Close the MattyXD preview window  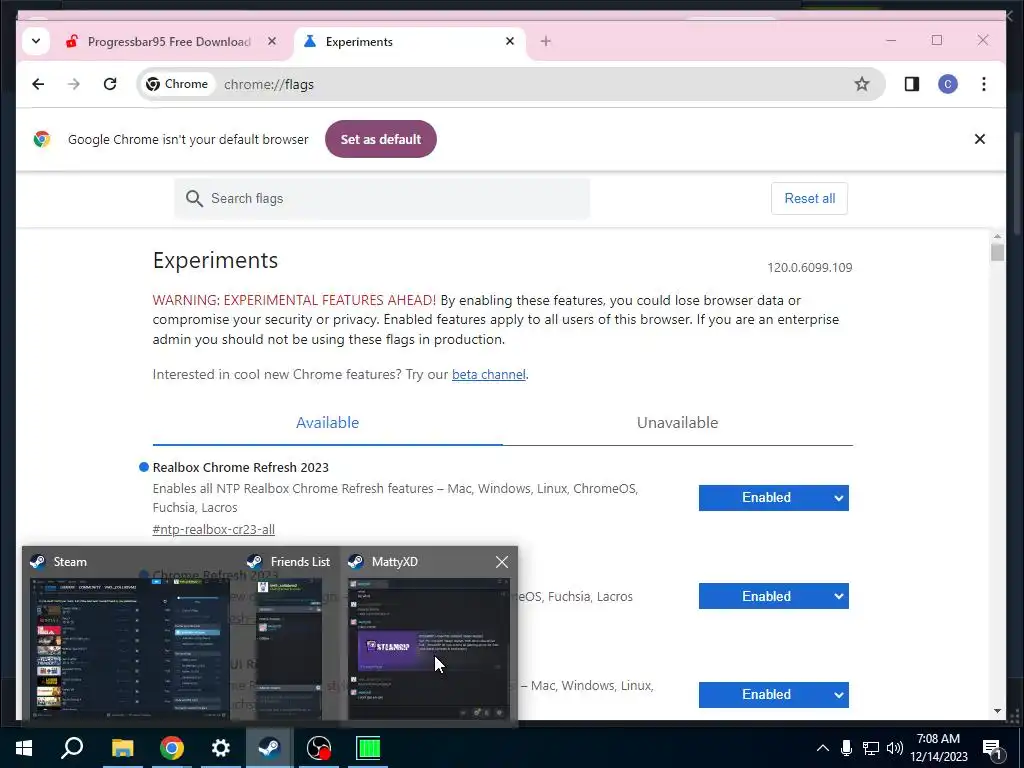pyautogui.click(x=502, y=562)
